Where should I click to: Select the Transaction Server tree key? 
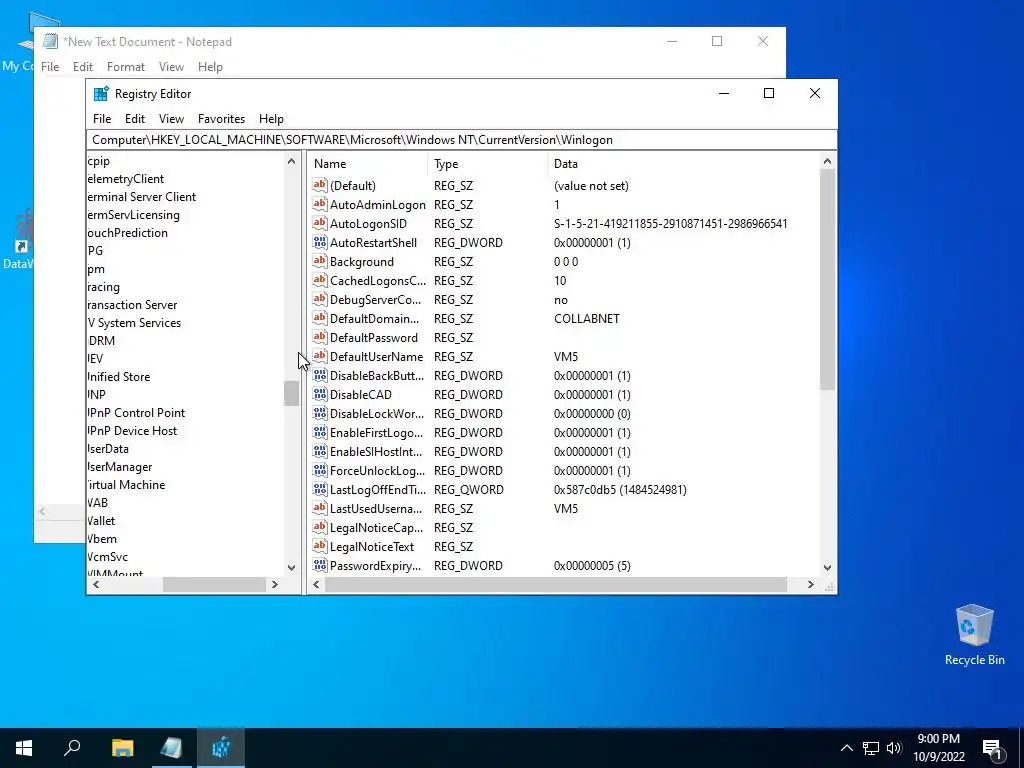(x=132, y=304)
